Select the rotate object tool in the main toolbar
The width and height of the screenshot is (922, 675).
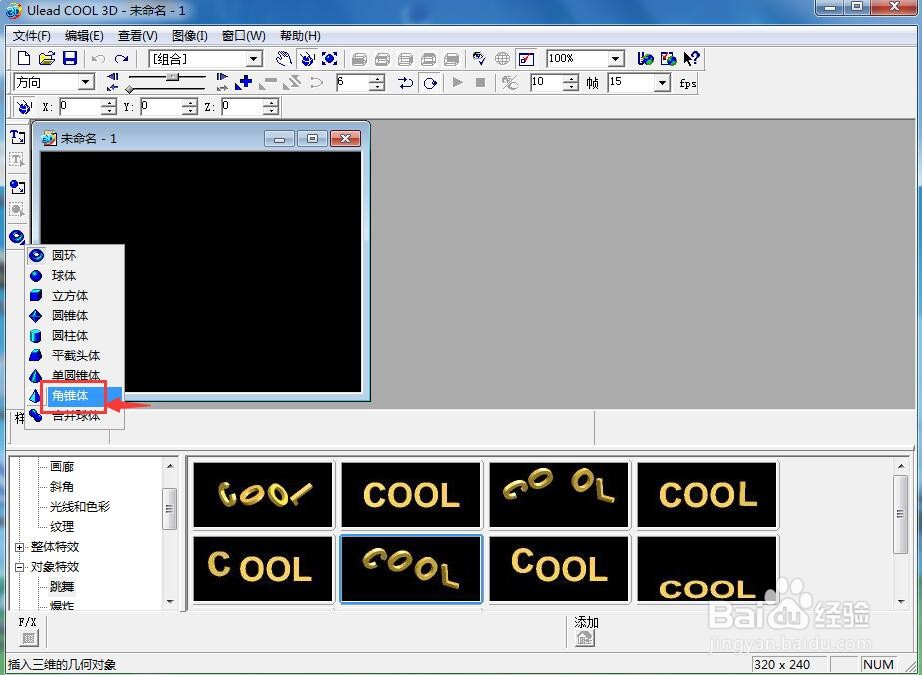[x=307, y=58]
